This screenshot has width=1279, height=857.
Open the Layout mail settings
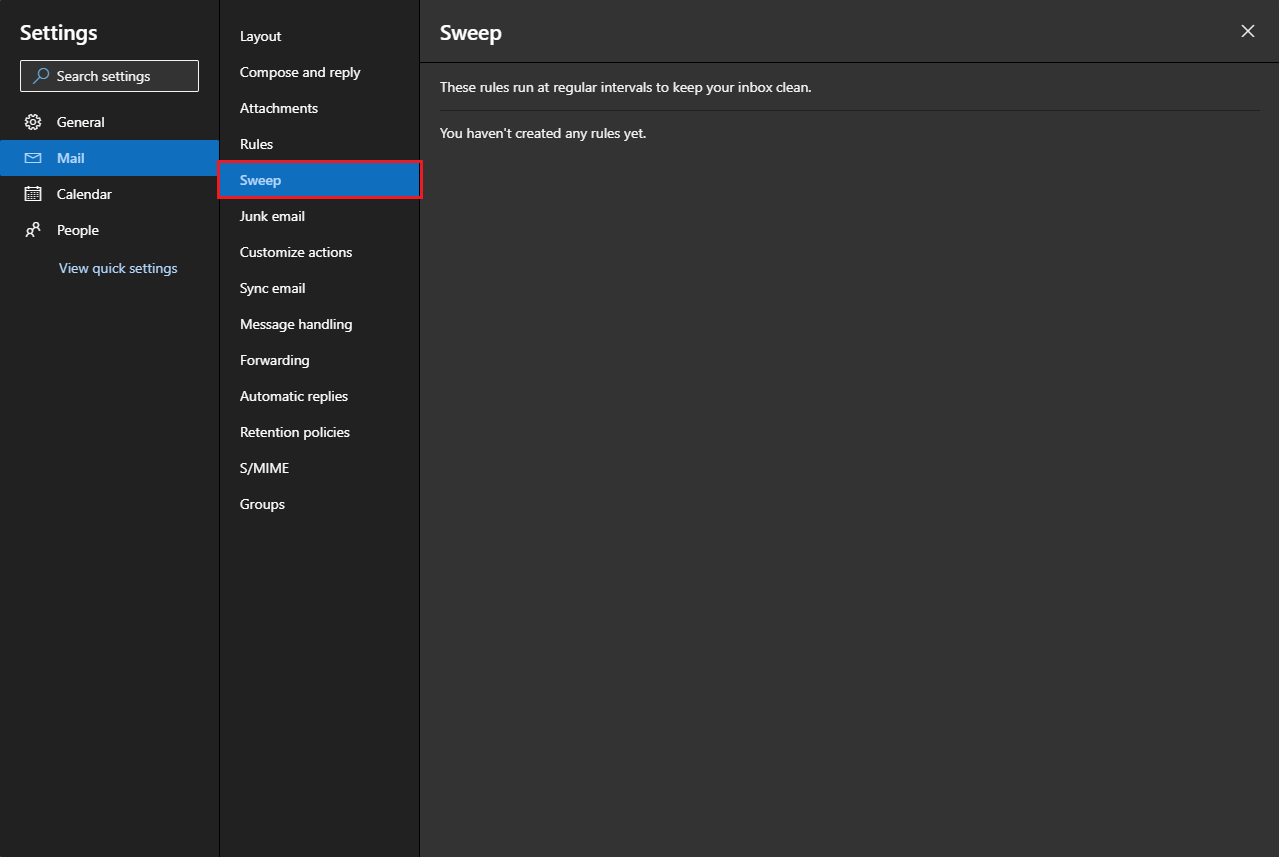(x=320, y=36)
